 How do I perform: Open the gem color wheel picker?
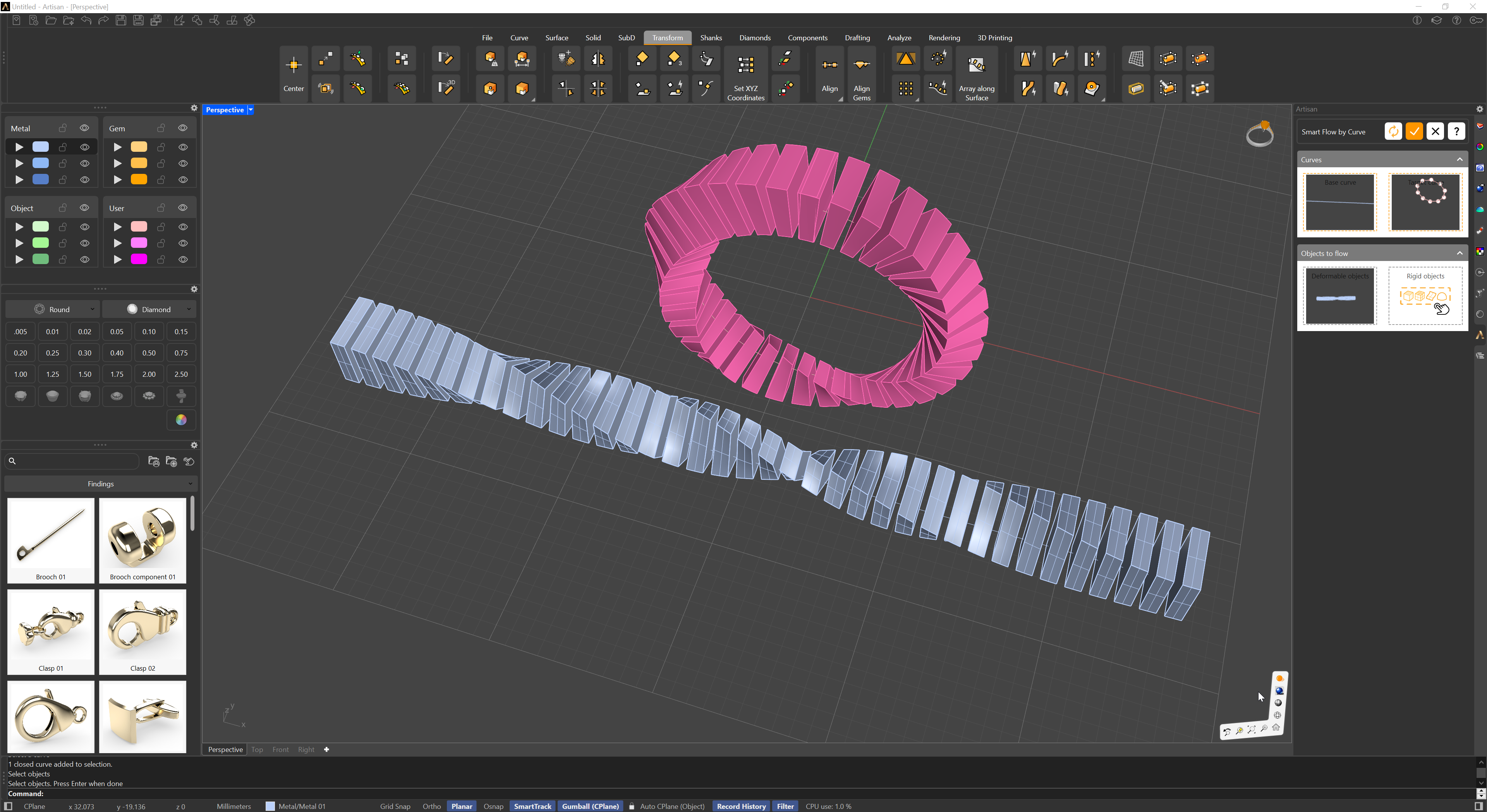181,420
